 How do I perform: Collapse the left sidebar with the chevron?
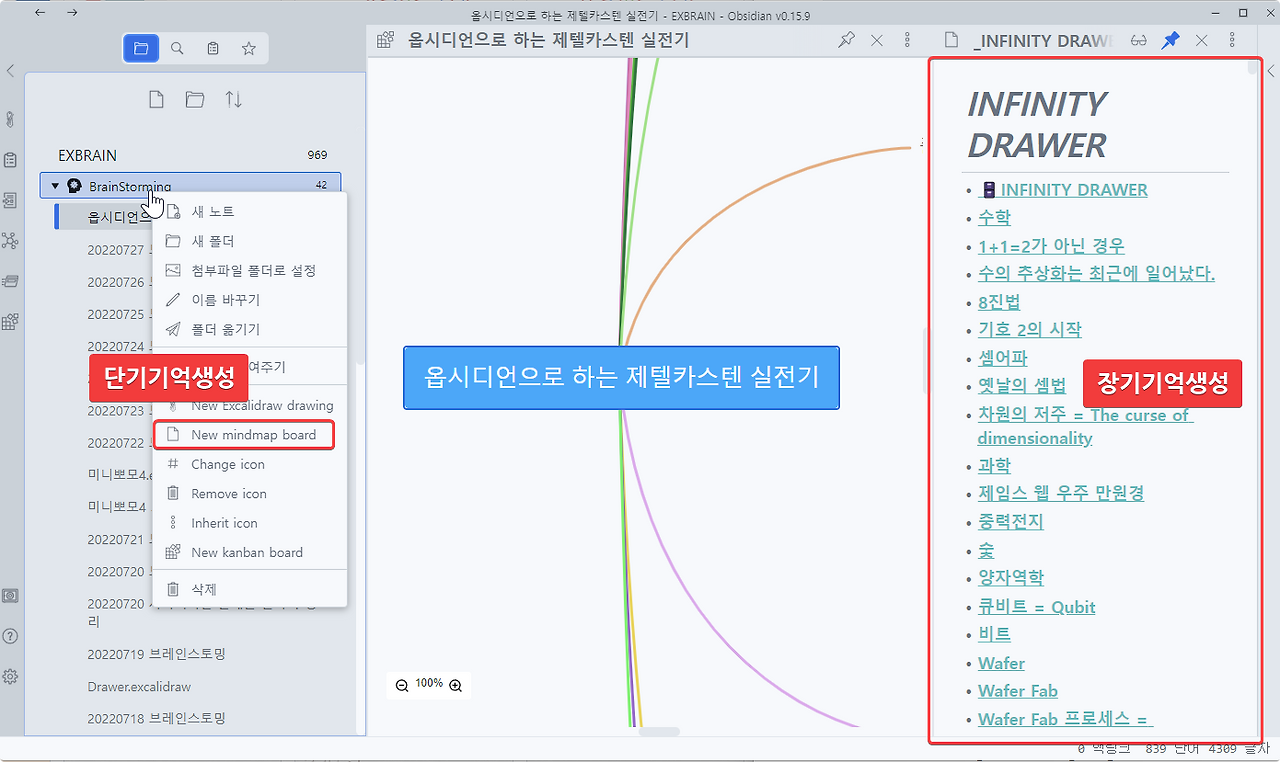click(x=10, y=71)
